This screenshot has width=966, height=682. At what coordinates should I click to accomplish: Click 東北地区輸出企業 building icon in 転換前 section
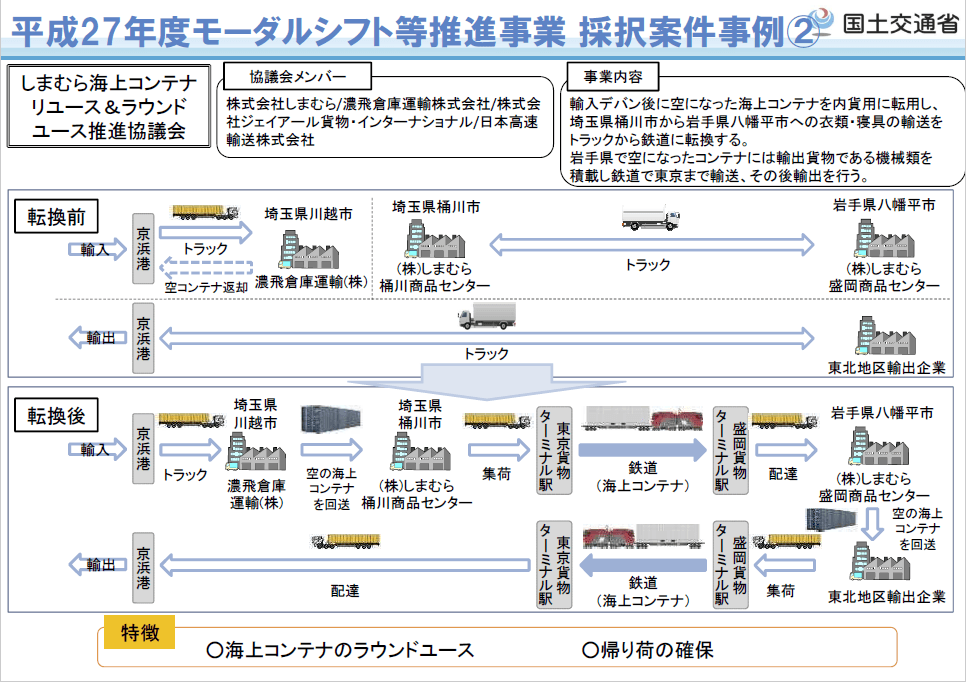[x=886, y=335]
